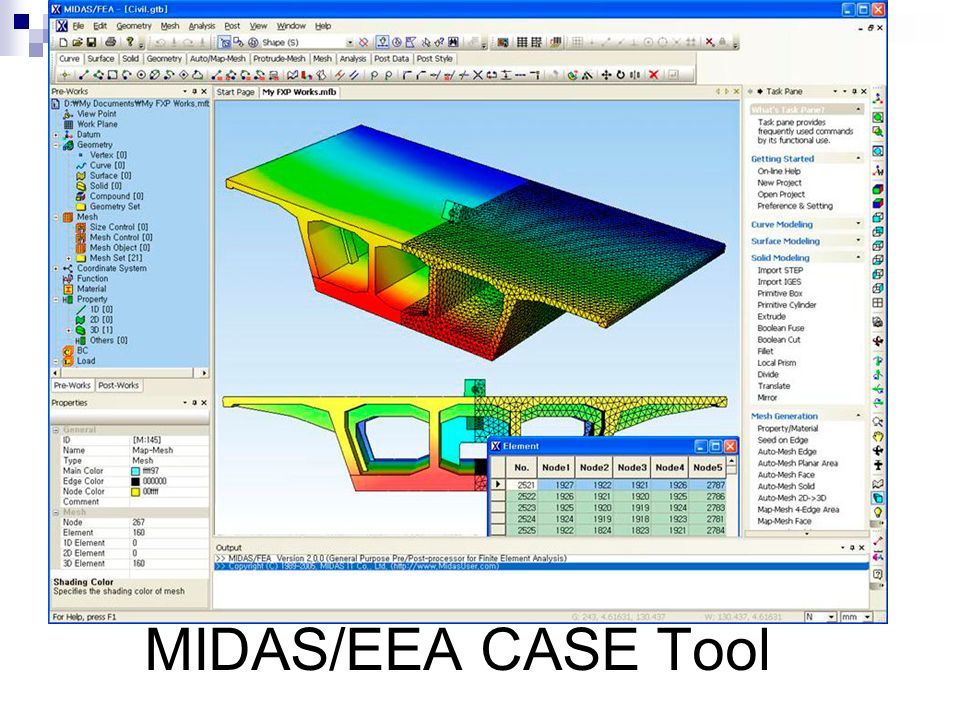Image resolution: width=960 pixels, height=720 pixels.
Task: Collapse General section in Properties panel
Action: tap(56, 430)
